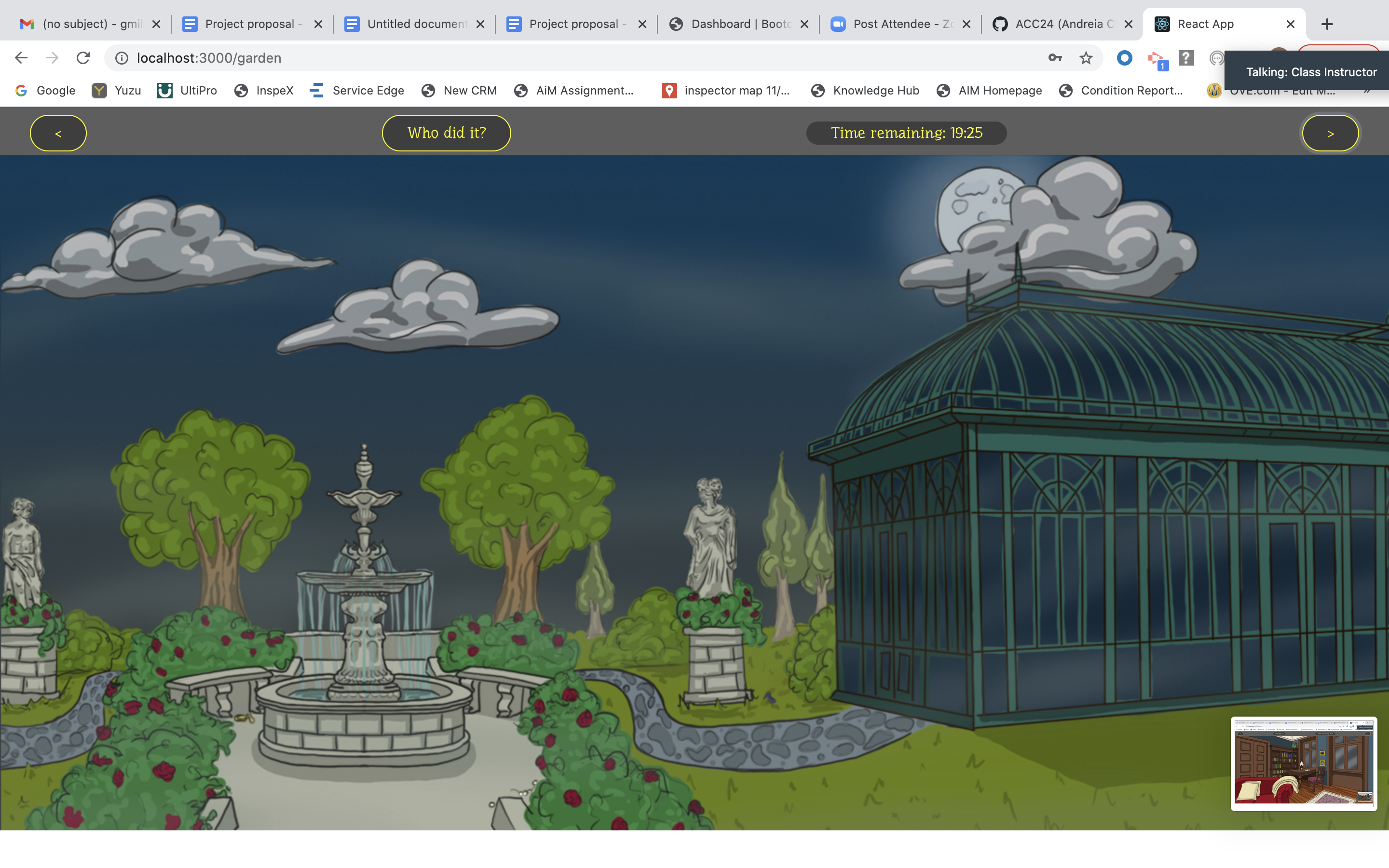Open the Service Edge bookmark

tap(356, 91)
